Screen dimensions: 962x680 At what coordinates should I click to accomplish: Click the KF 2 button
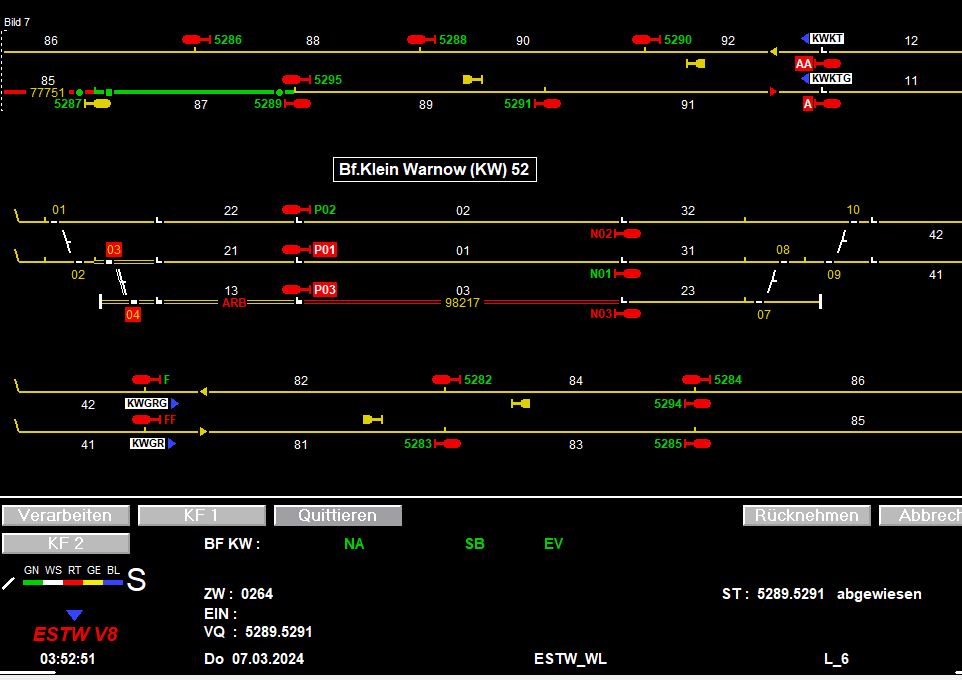(66, 544)
